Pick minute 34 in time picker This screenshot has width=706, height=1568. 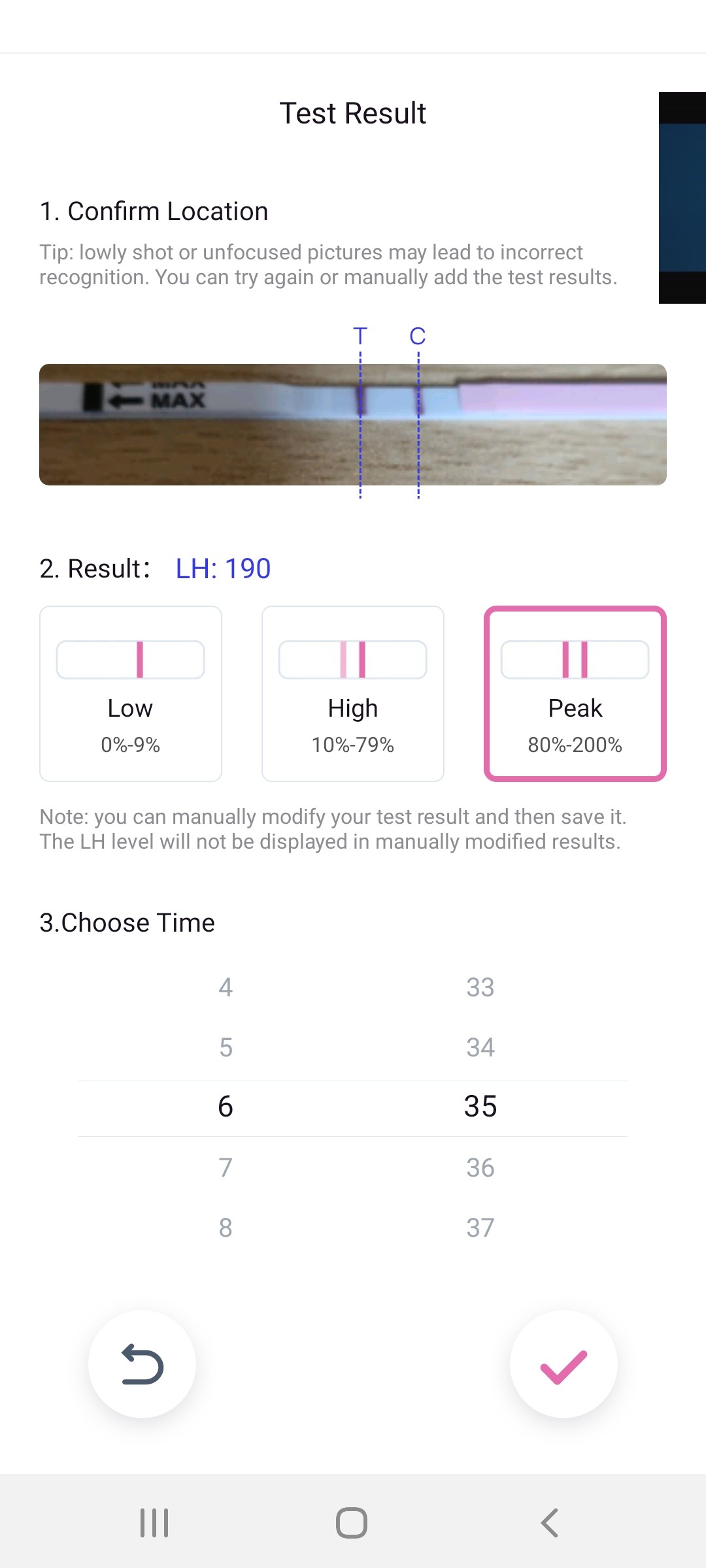point(480,1047)
